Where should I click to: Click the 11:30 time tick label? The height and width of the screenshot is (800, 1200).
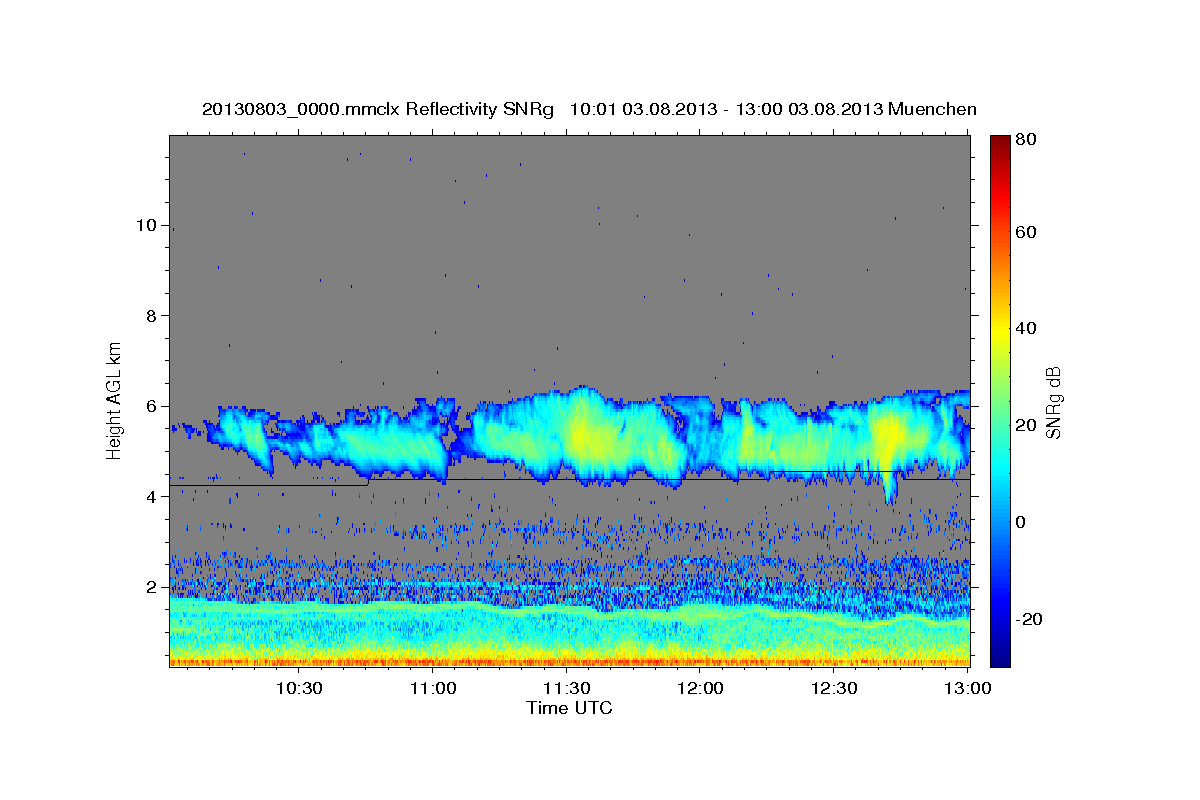[567, 689]
